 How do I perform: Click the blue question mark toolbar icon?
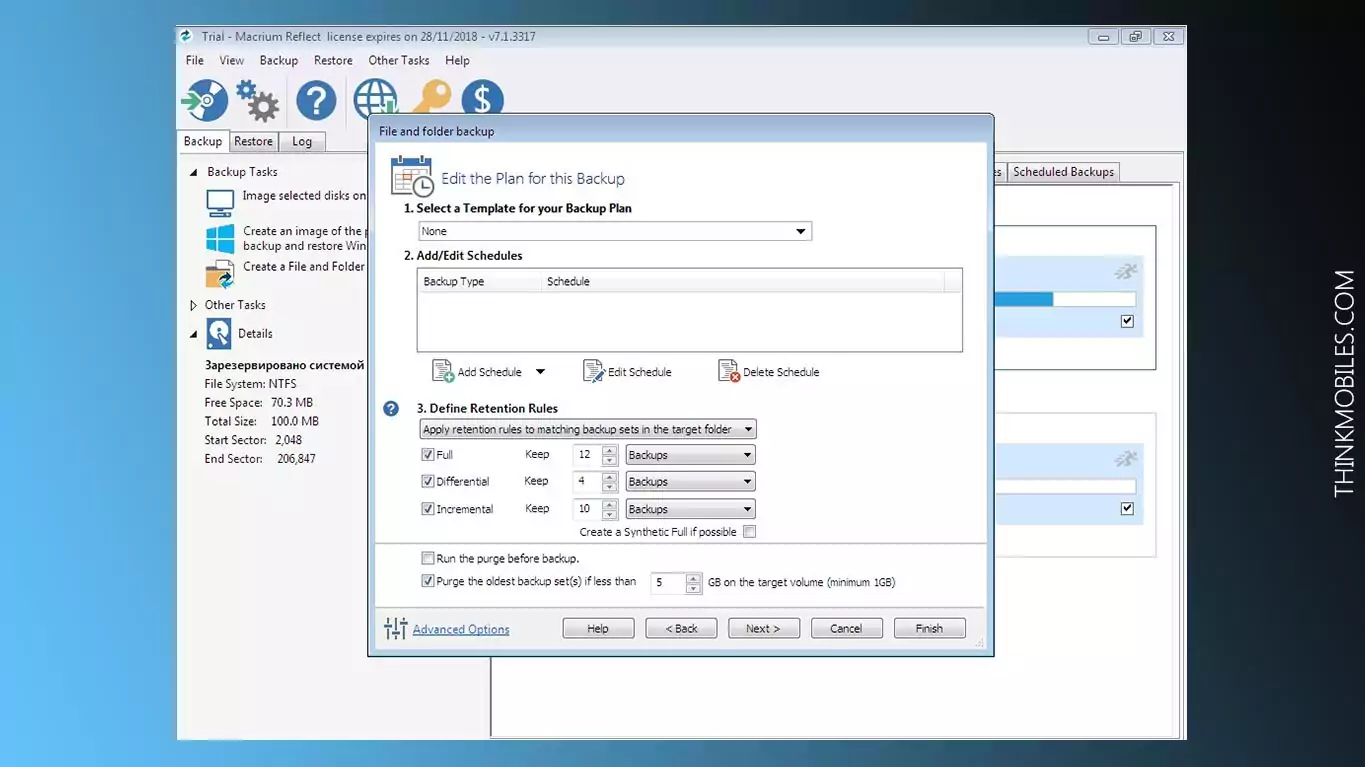[x=316, y=101]
